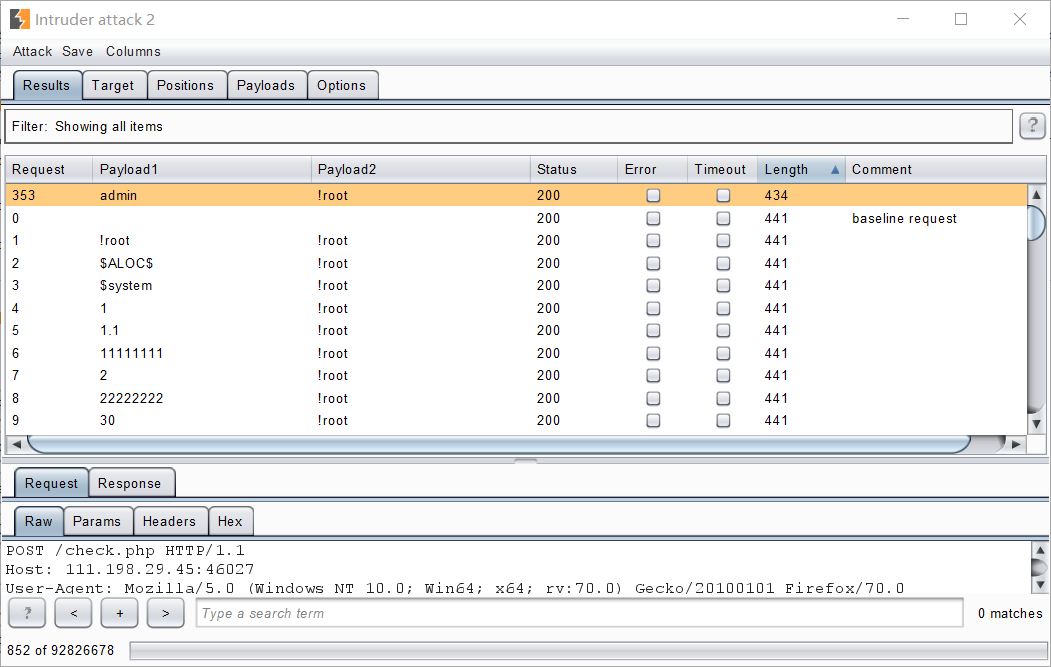This screenshot has height=667, width=1051.
Task: Select row with payload 11111111
Action: click(516, 353)
